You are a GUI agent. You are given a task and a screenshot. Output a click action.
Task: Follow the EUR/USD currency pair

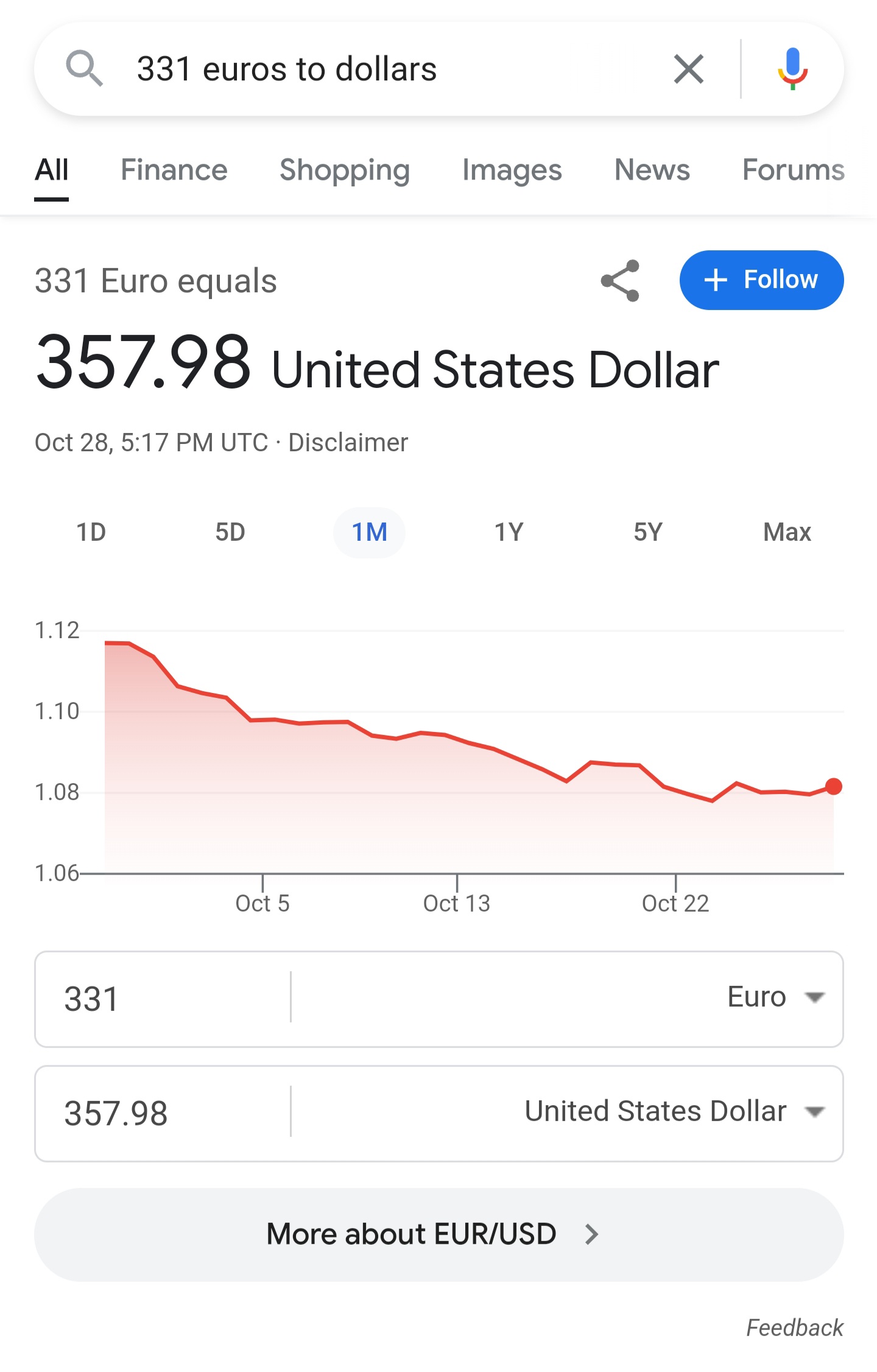(761, 280)
